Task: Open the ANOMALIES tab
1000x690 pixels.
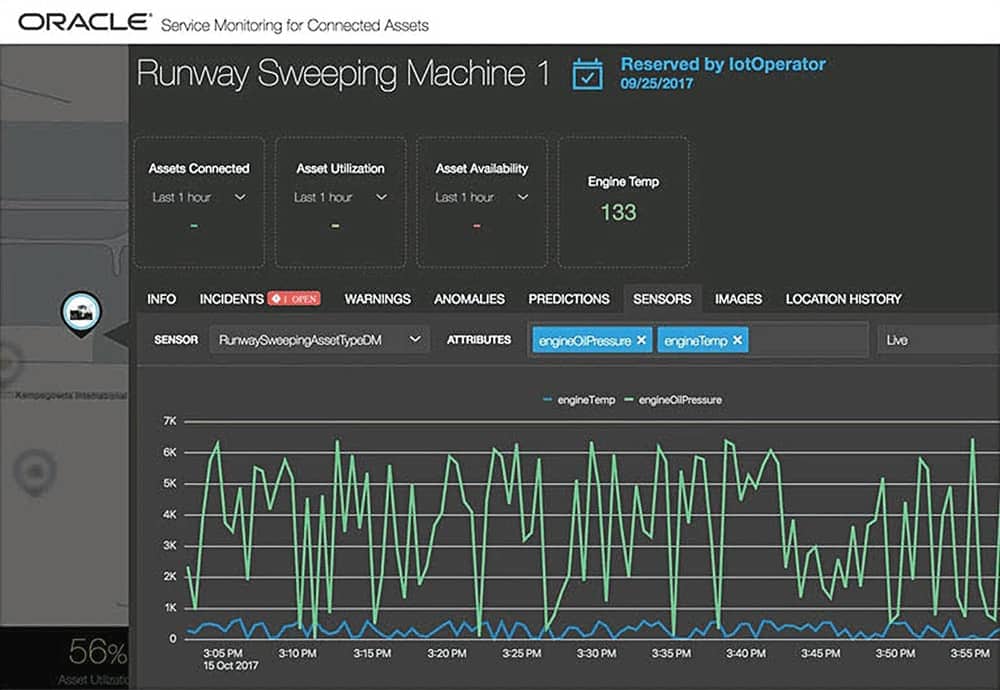Action: 469,299
